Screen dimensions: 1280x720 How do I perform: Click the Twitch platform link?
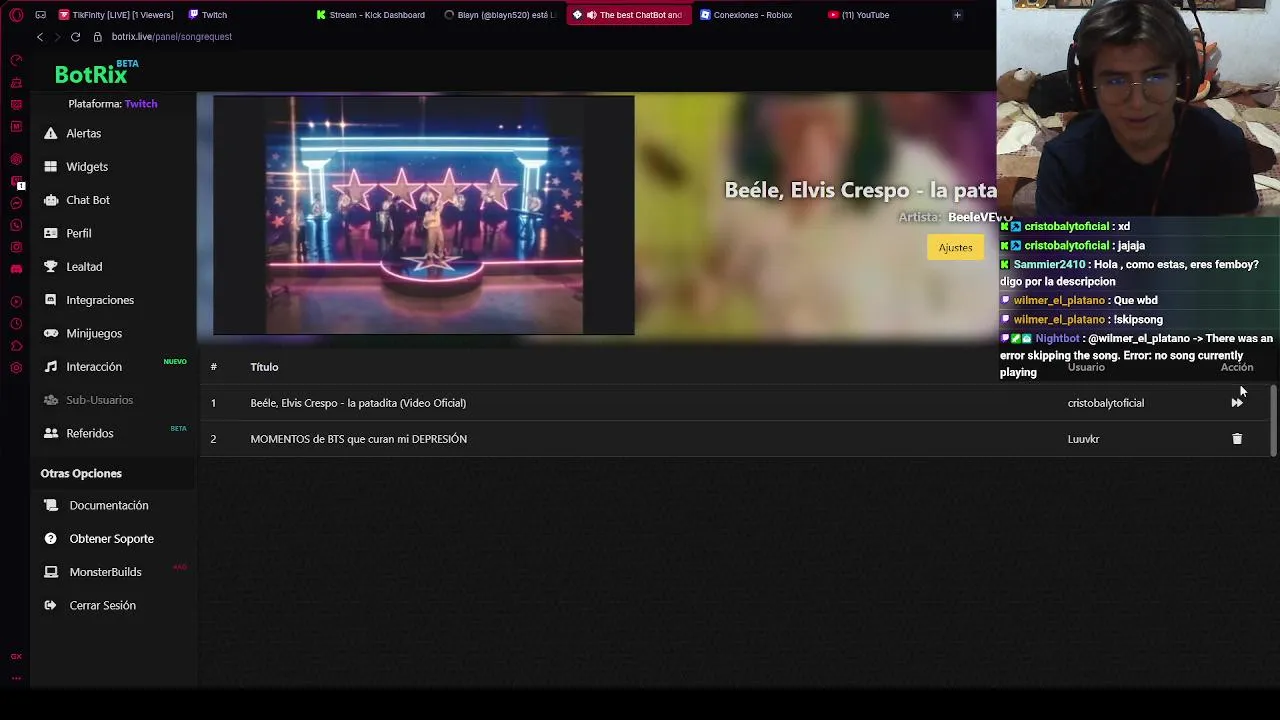click(141, 104)
